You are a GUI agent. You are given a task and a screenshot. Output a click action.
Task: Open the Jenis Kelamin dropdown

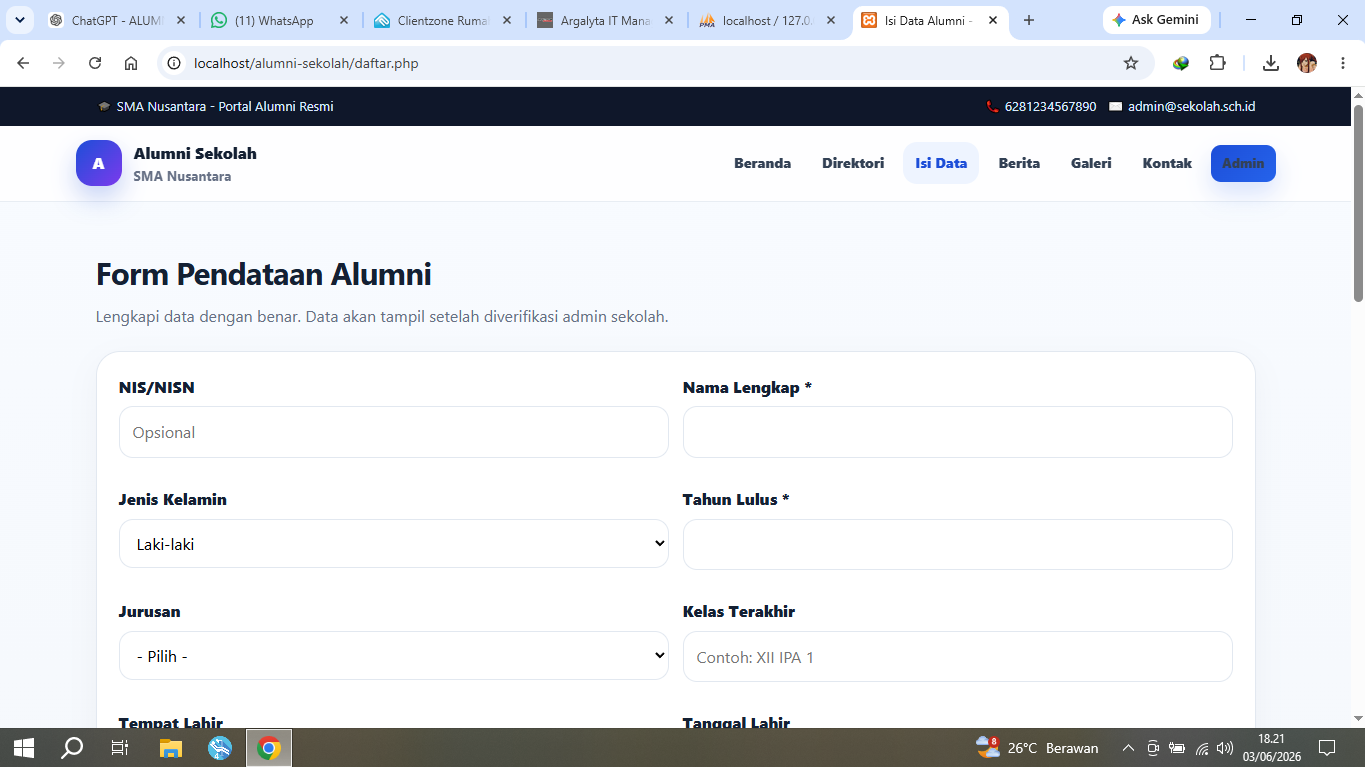(x=393, y=544)
